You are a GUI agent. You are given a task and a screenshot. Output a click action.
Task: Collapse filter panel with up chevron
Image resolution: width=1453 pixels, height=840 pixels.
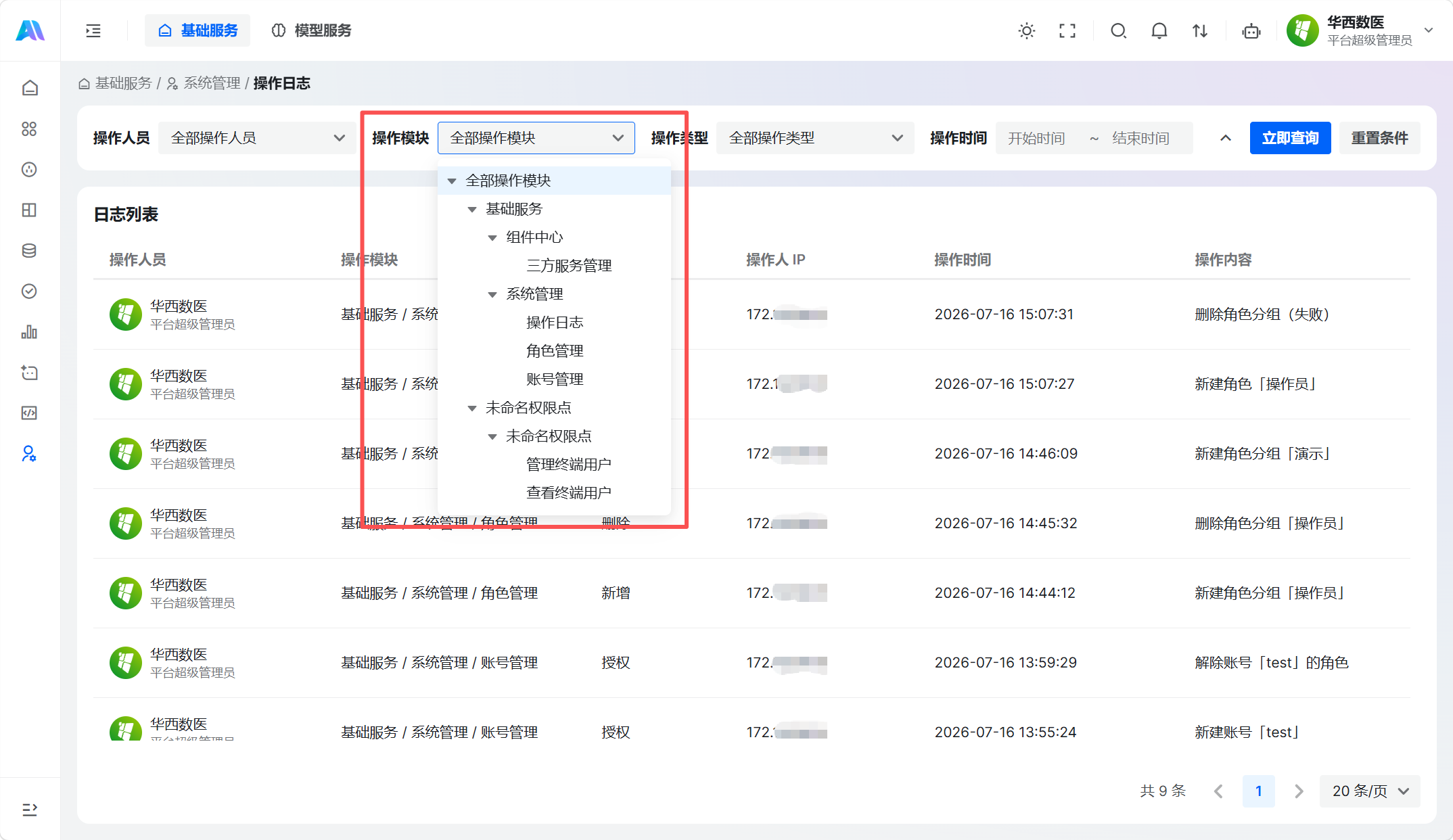[x=1226, y=138]
